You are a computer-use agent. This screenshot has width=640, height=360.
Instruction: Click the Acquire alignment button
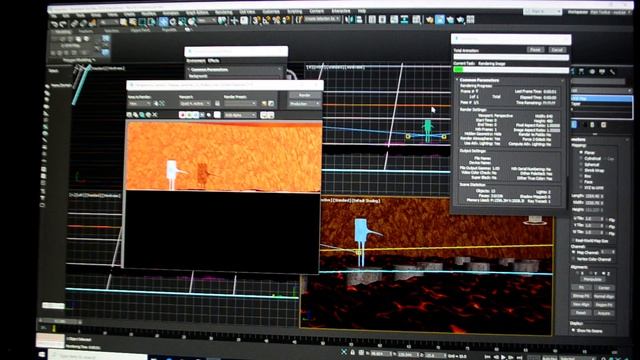(604, 313)
